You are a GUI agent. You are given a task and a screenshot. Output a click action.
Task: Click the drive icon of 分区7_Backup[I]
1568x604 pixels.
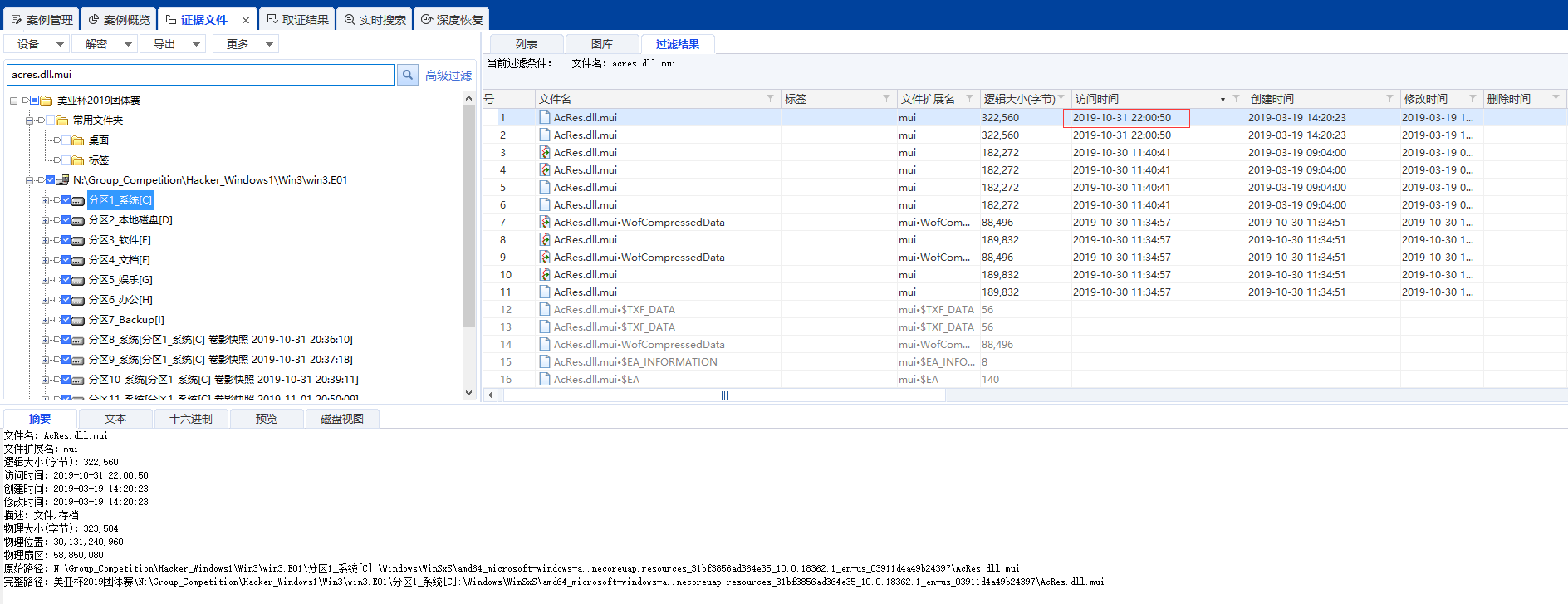[78, 320]
